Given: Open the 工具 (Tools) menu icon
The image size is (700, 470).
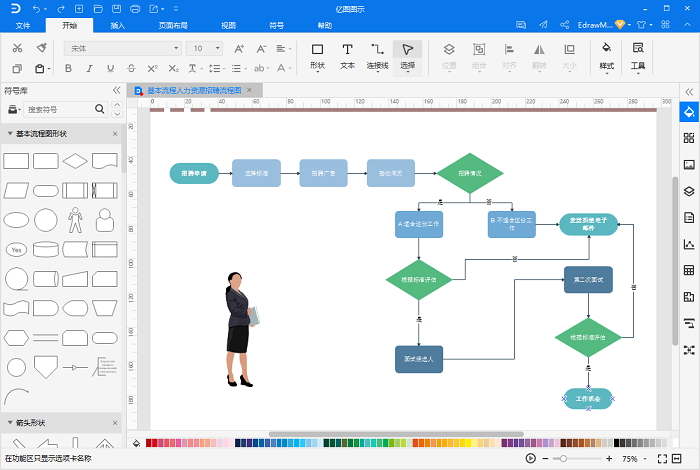Looking at the screenshot, I should pyautogui.click(x=638, y=55).
